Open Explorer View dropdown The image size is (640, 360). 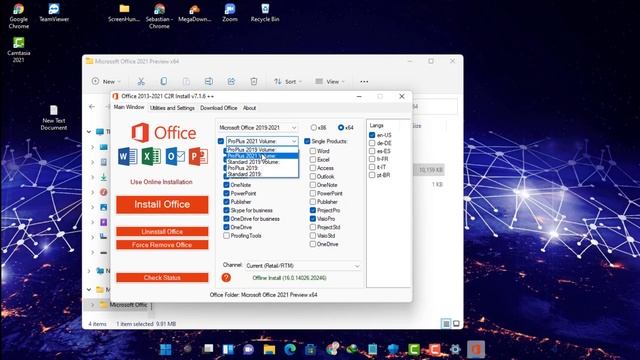(x=330, y=82)
